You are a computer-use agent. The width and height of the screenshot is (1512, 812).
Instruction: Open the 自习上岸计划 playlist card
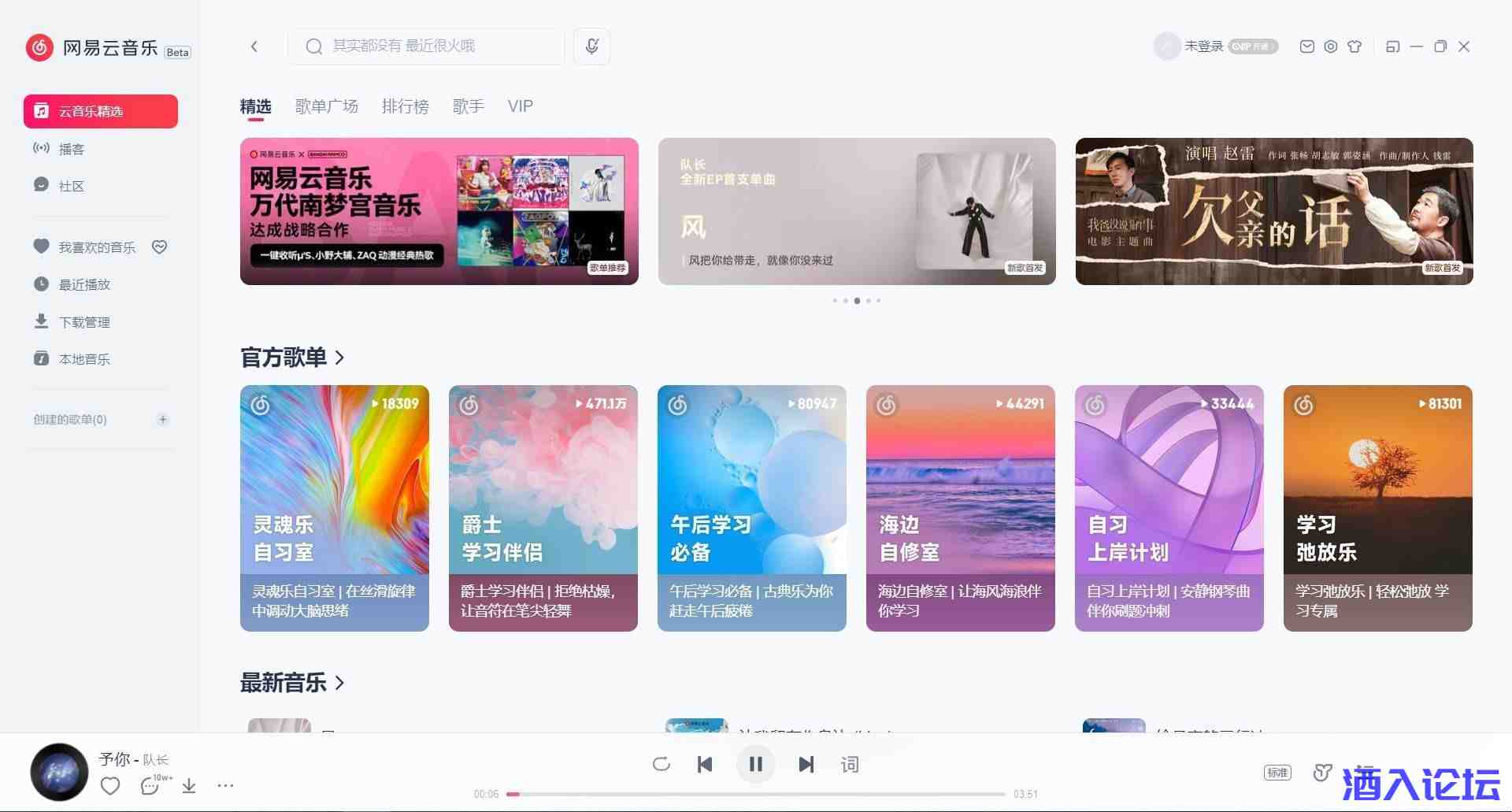tap(1169, 508)
